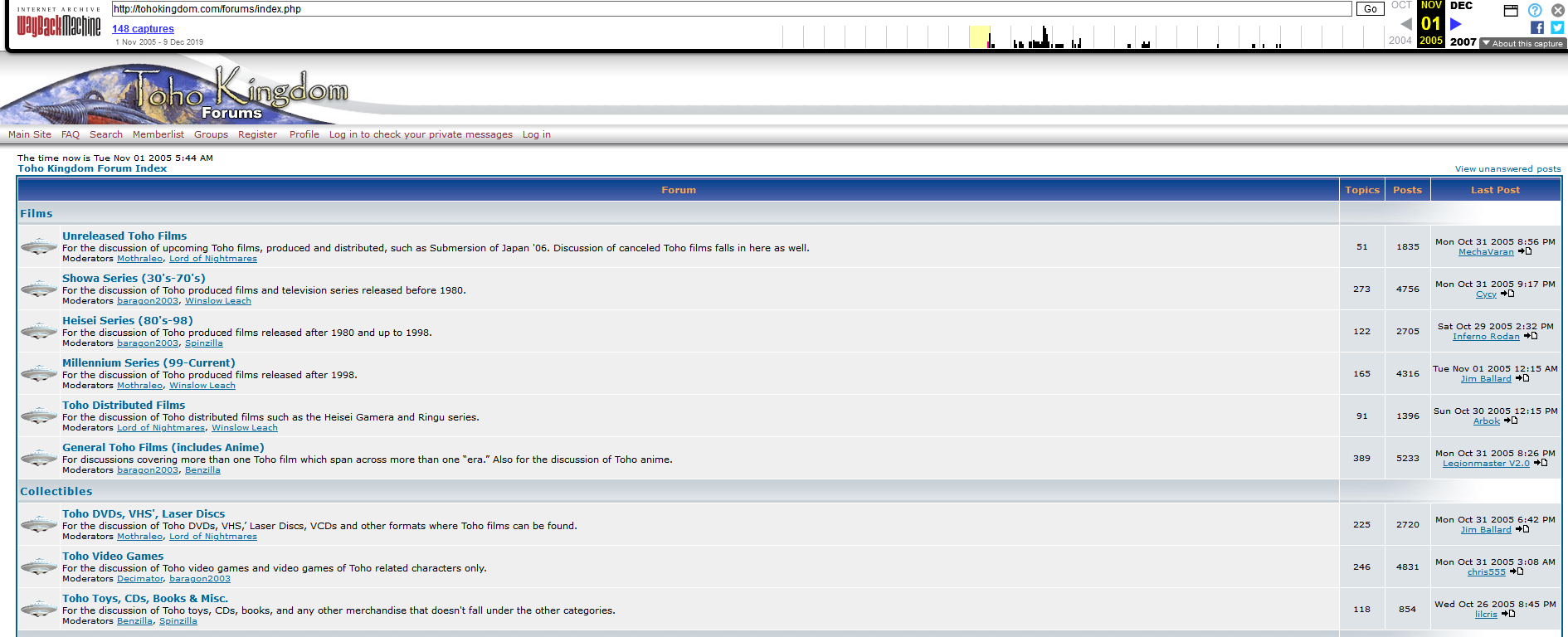1568x637 pixels.
Task: Click highlighted 2005 segment in capture sparkline
Action: pos(980,36)
